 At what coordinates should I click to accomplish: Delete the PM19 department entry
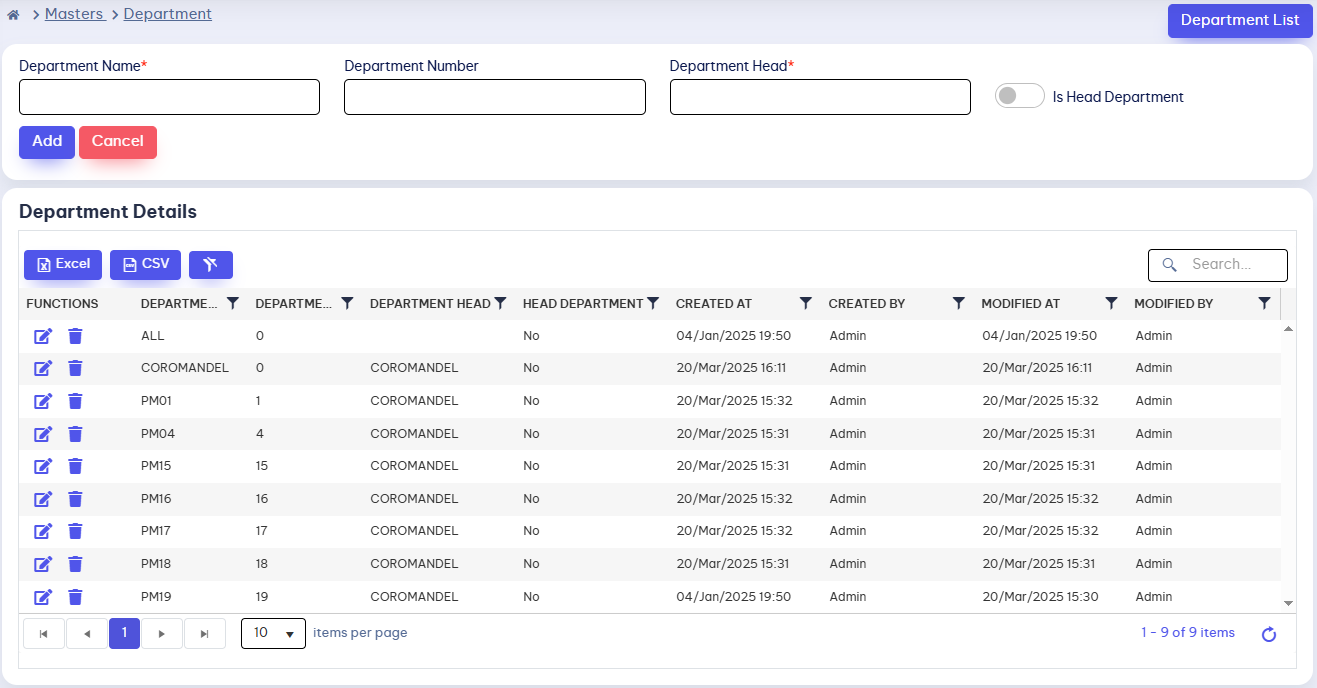coord(75,597)
